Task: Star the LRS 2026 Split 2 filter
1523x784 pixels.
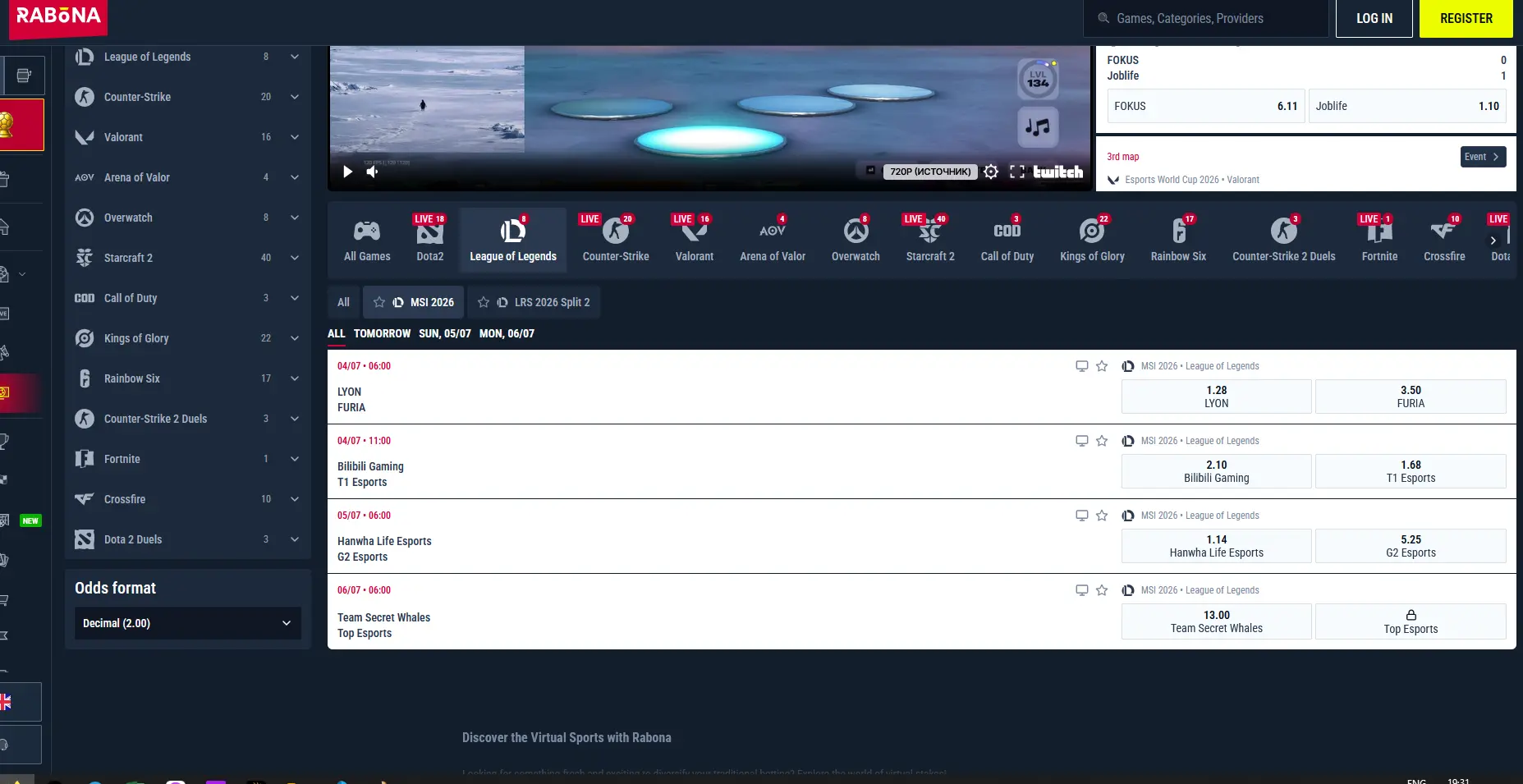Action: [484, 302]
